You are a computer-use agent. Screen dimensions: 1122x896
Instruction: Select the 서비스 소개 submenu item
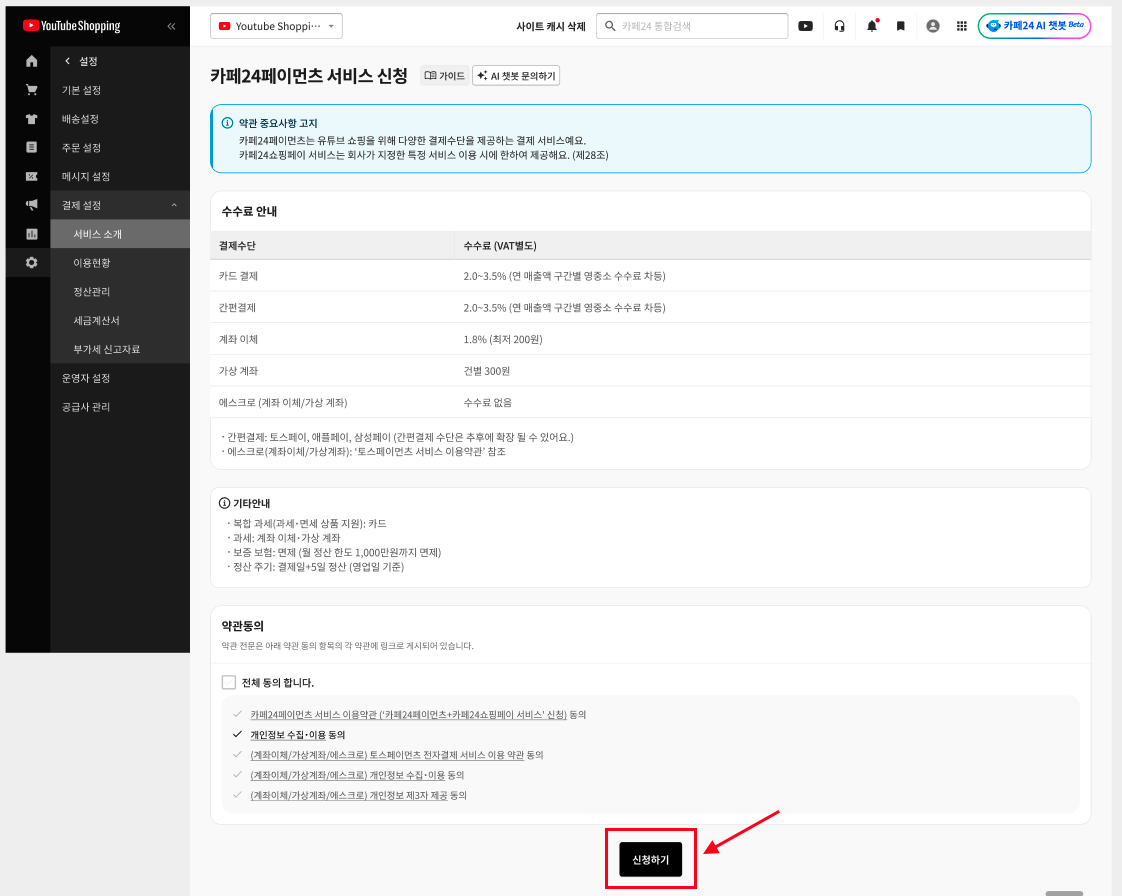coord(120,234)
